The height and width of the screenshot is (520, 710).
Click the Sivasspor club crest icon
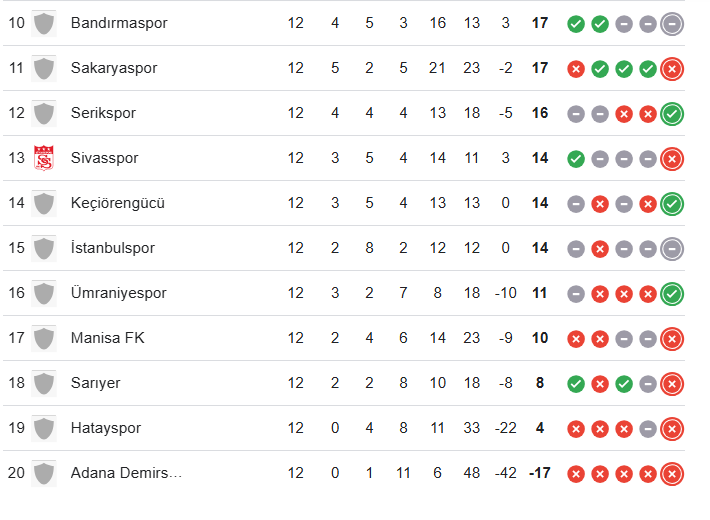(x=44, y=158)
